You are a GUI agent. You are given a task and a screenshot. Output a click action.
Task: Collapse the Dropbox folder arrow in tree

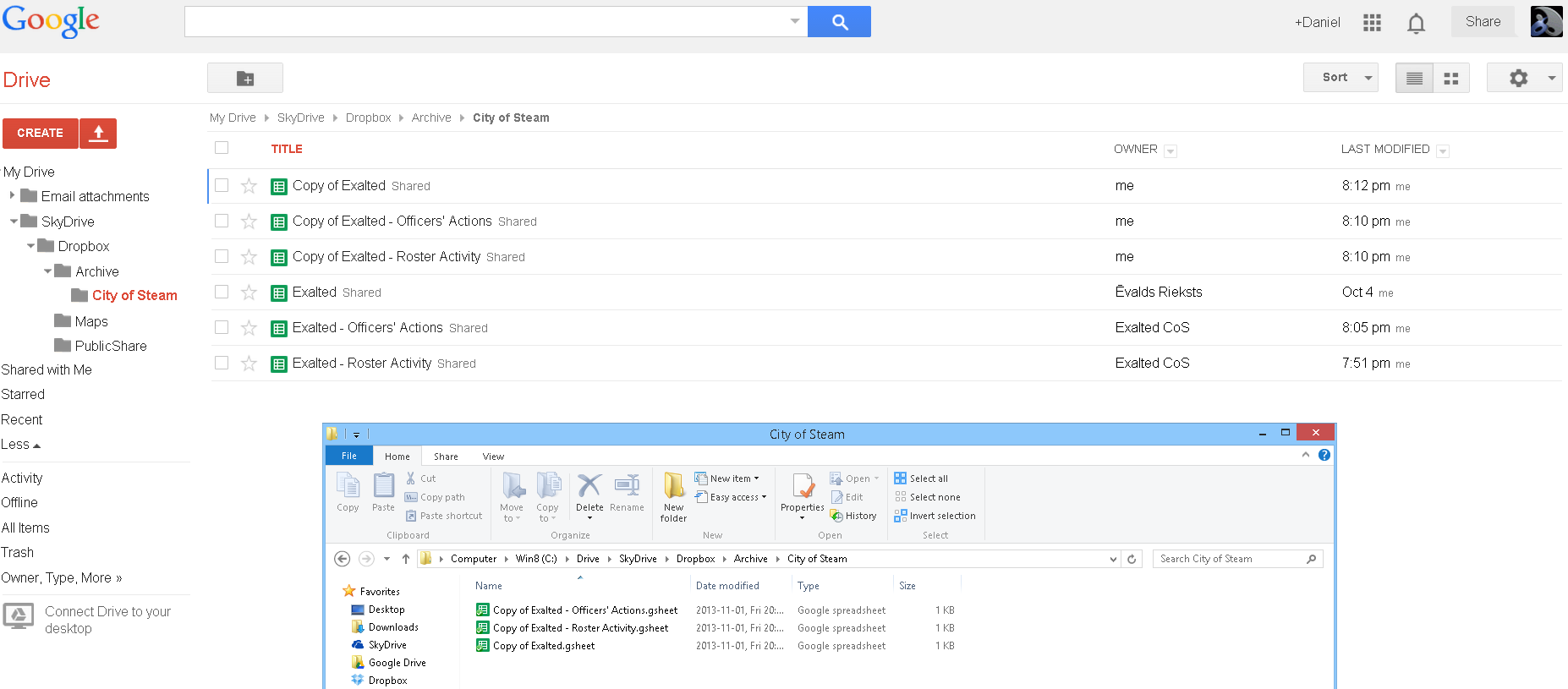pos(30,246)
